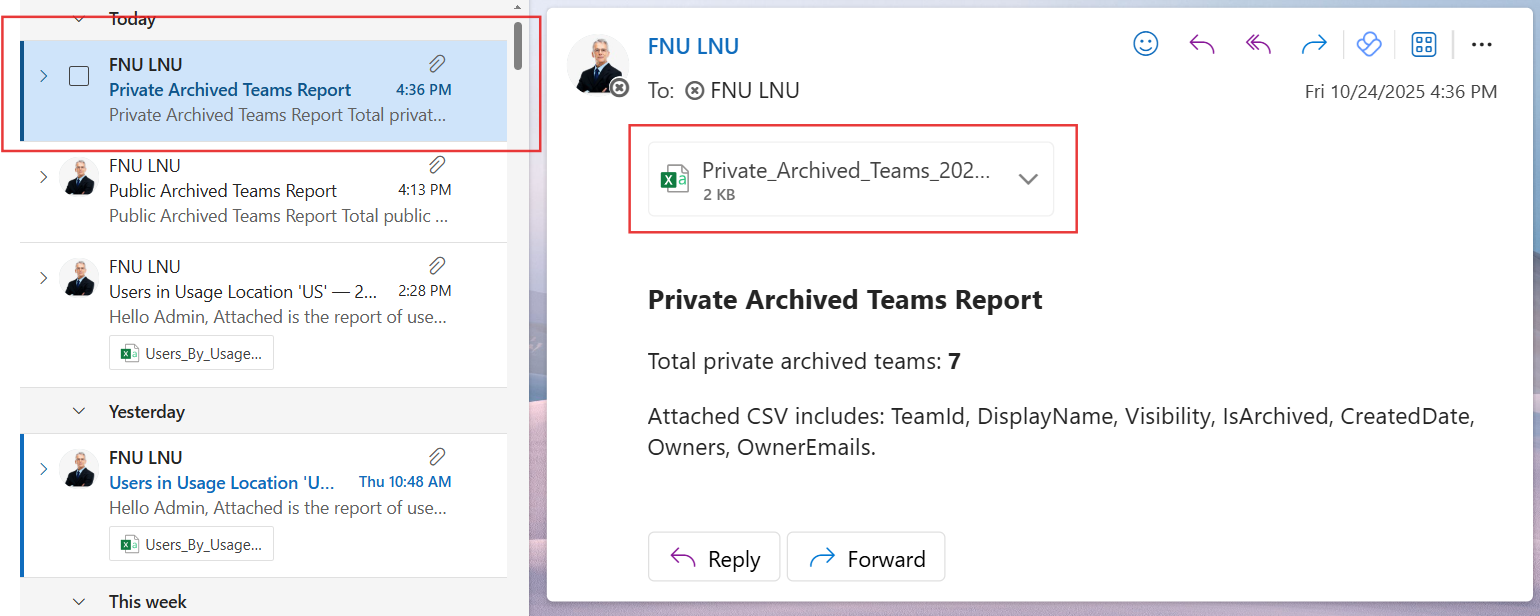The image size is (1540, 616).
Task: Open Users_By_Usage attachment in 2:28 PM email
Action: (x=191, y=353)
